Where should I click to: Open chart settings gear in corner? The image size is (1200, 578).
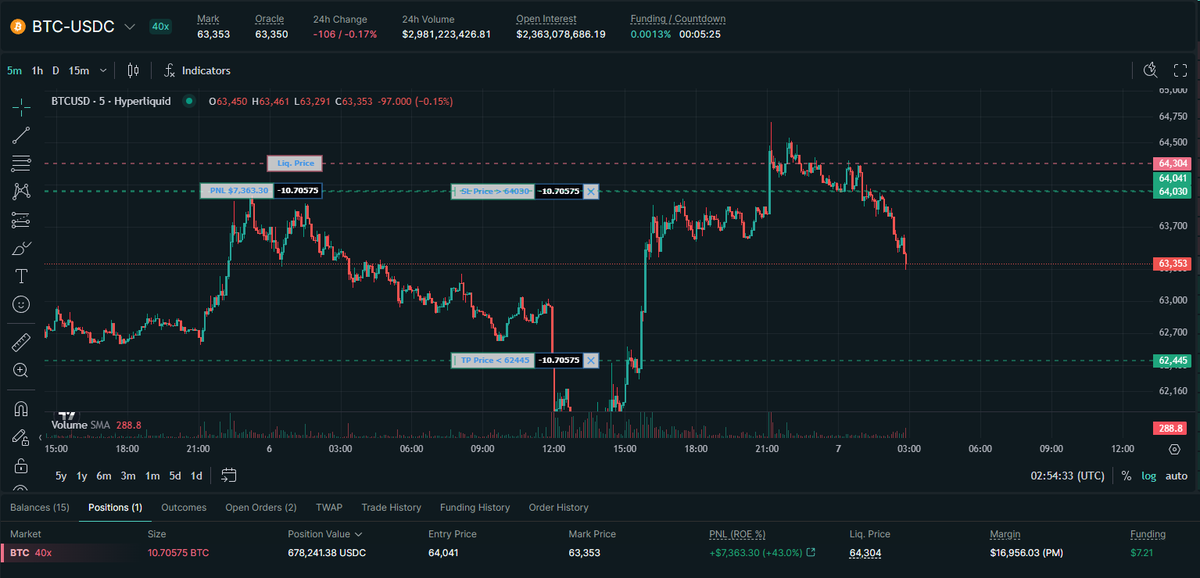click(x=1174, y=449)
